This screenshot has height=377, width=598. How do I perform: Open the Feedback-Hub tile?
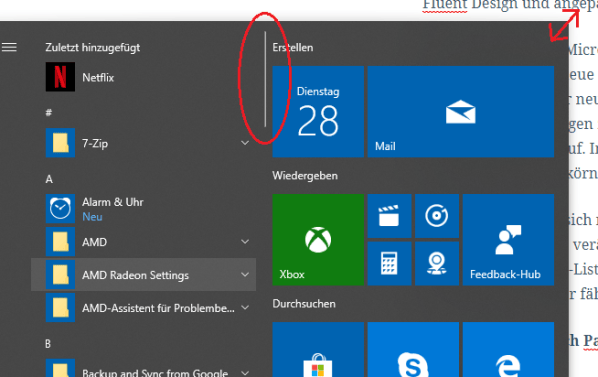point(508,239)
